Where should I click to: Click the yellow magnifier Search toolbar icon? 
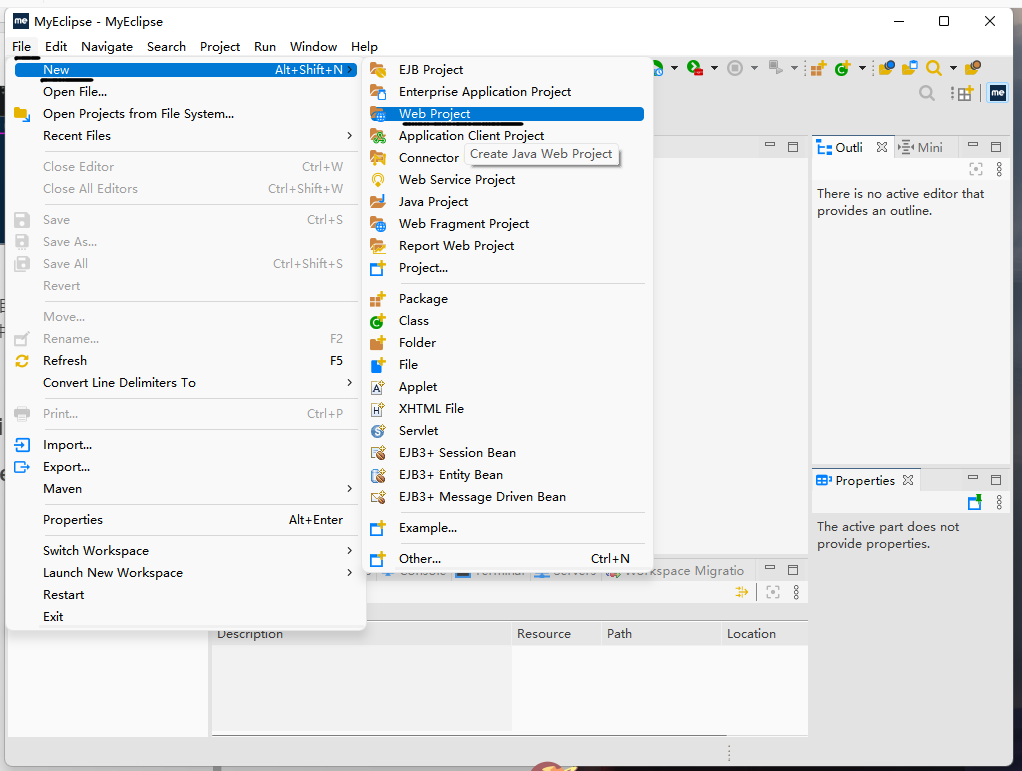pyautogui.click(x=934, y=68)
